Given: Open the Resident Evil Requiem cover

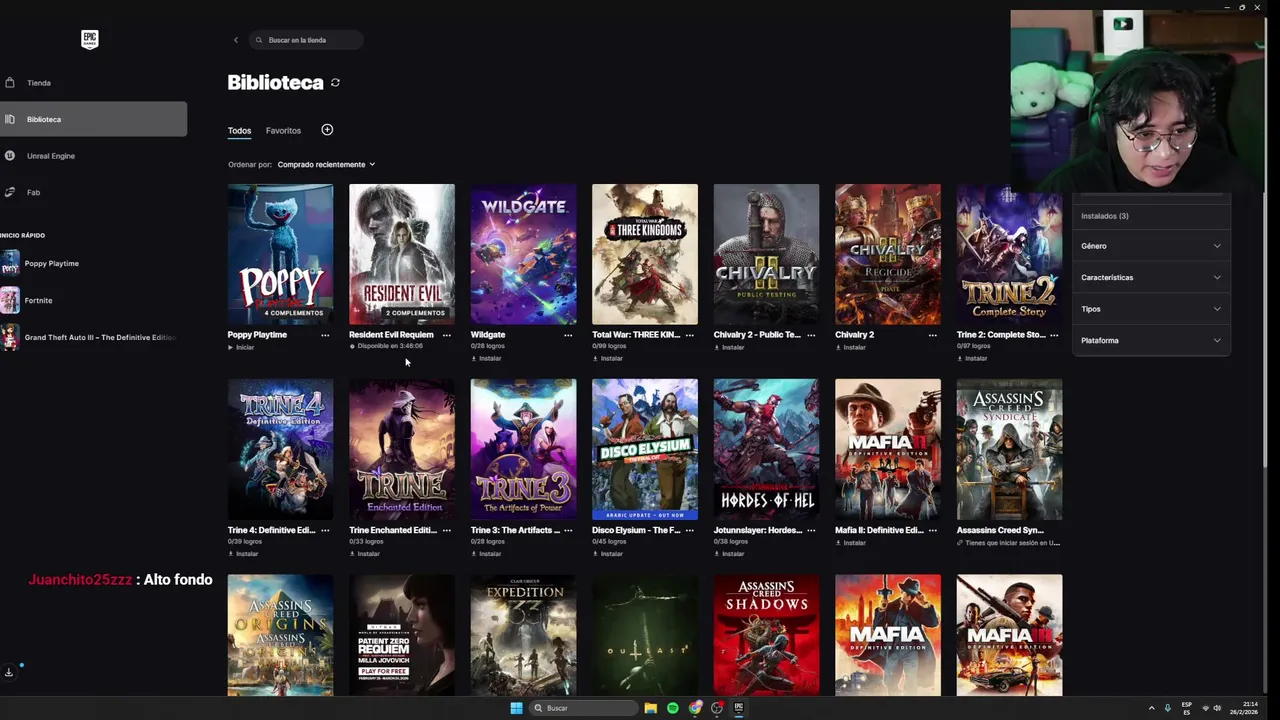Looking at the screenshot, I should tap(402, 254).
